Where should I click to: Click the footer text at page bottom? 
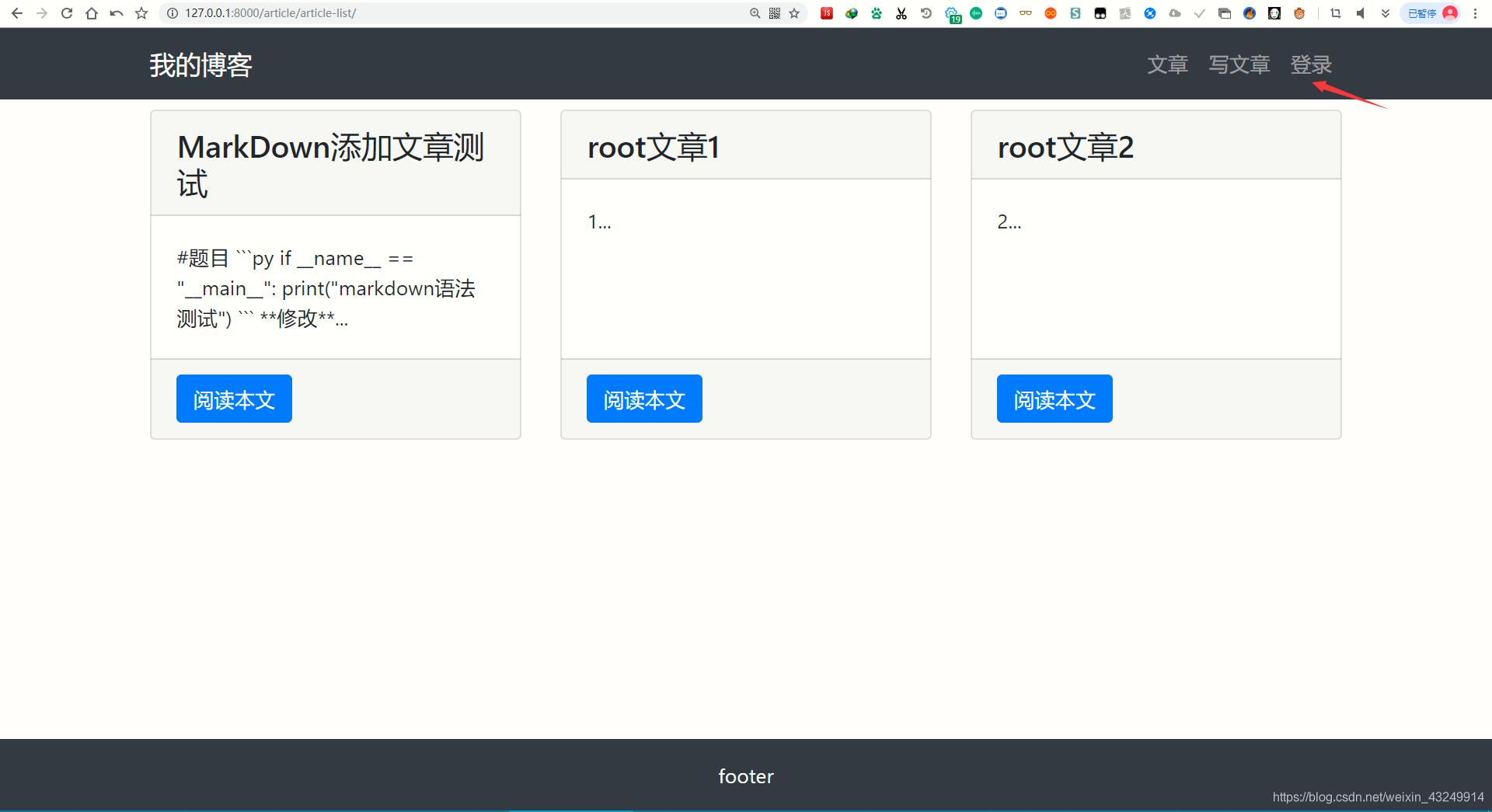point(746,776)
